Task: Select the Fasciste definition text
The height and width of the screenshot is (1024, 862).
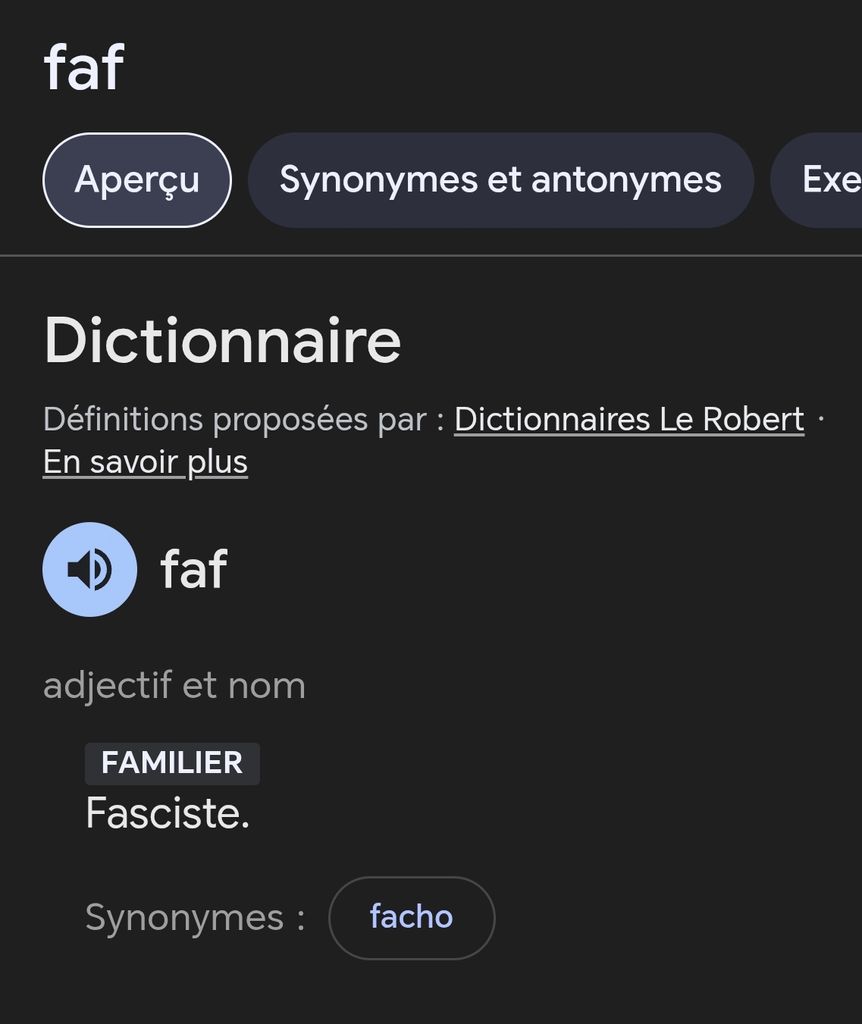Action: (x=167, y=813)
